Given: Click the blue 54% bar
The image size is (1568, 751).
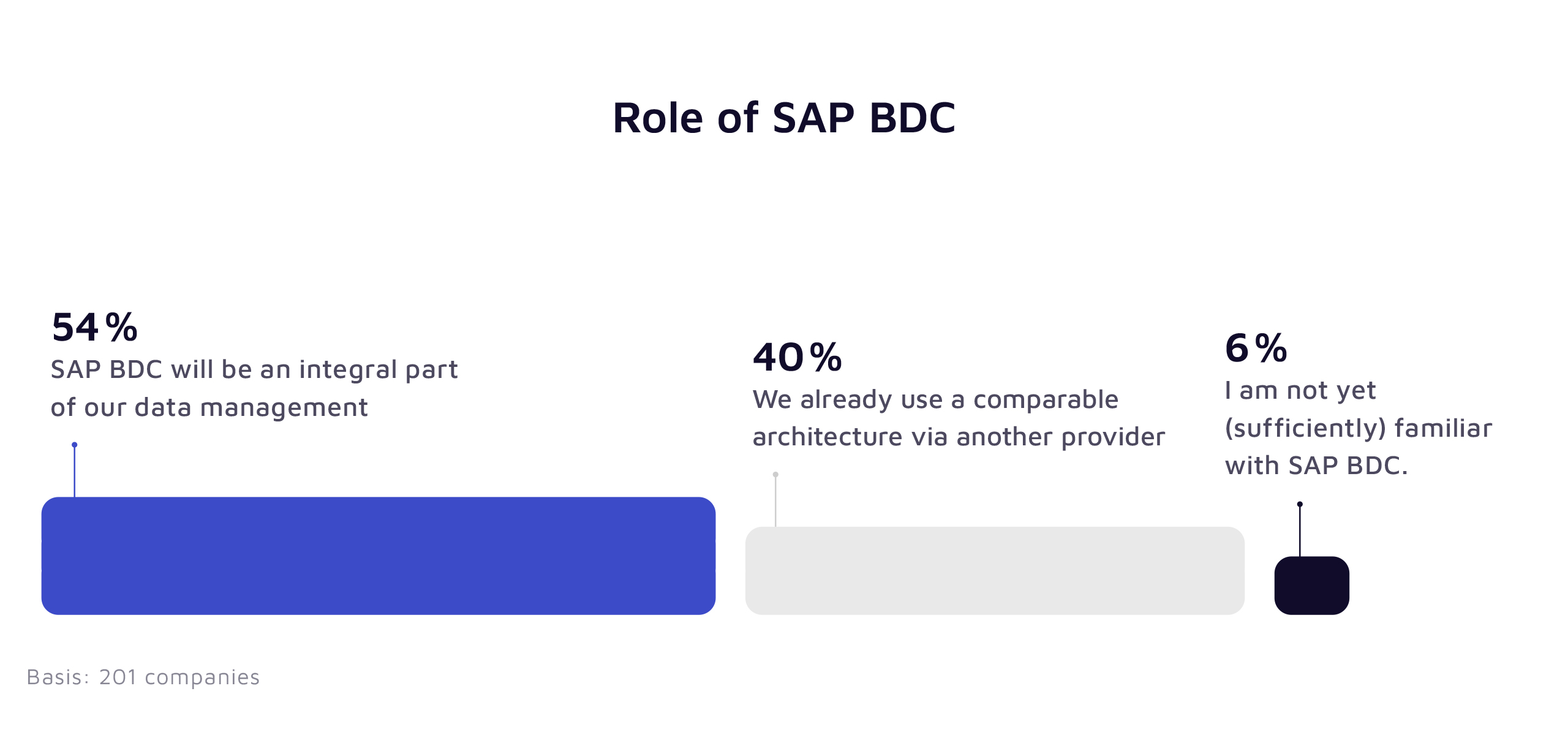Looking at the screenshot, I should tap(378, 556).
